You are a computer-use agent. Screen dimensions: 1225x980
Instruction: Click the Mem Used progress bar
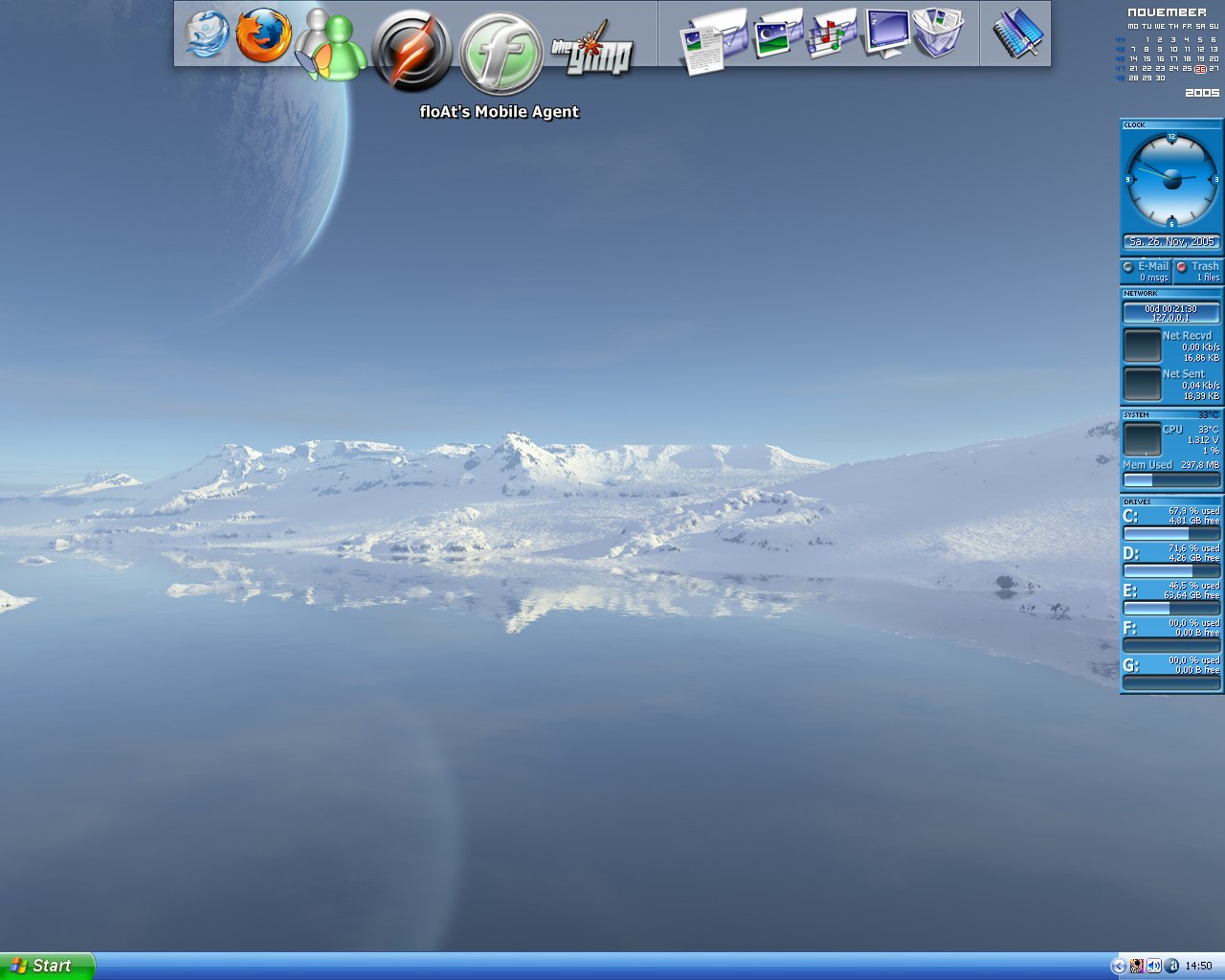point(1171,480)
